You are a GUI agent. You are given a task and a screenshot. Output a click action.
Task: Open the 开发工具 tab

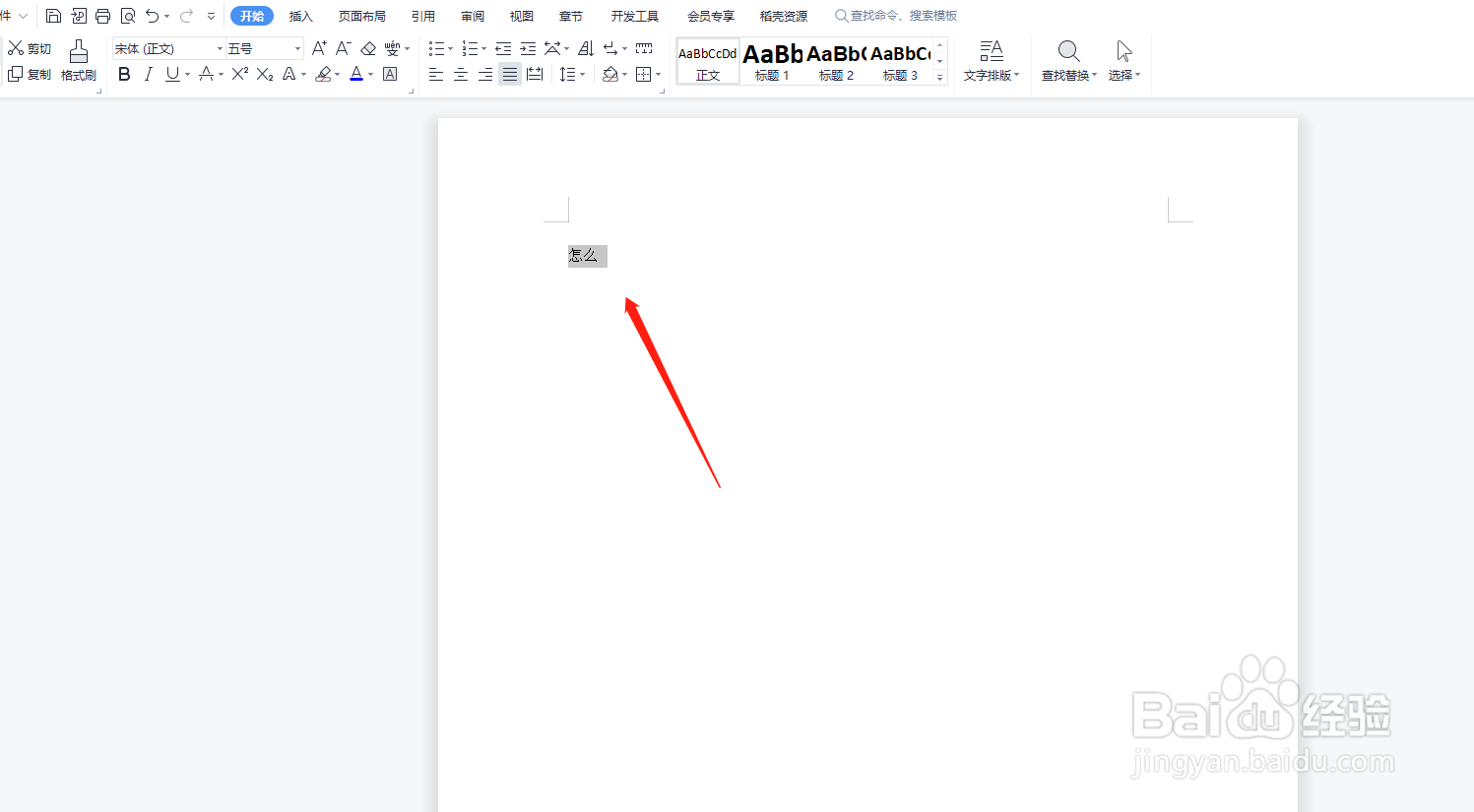[x=635, y=16]
